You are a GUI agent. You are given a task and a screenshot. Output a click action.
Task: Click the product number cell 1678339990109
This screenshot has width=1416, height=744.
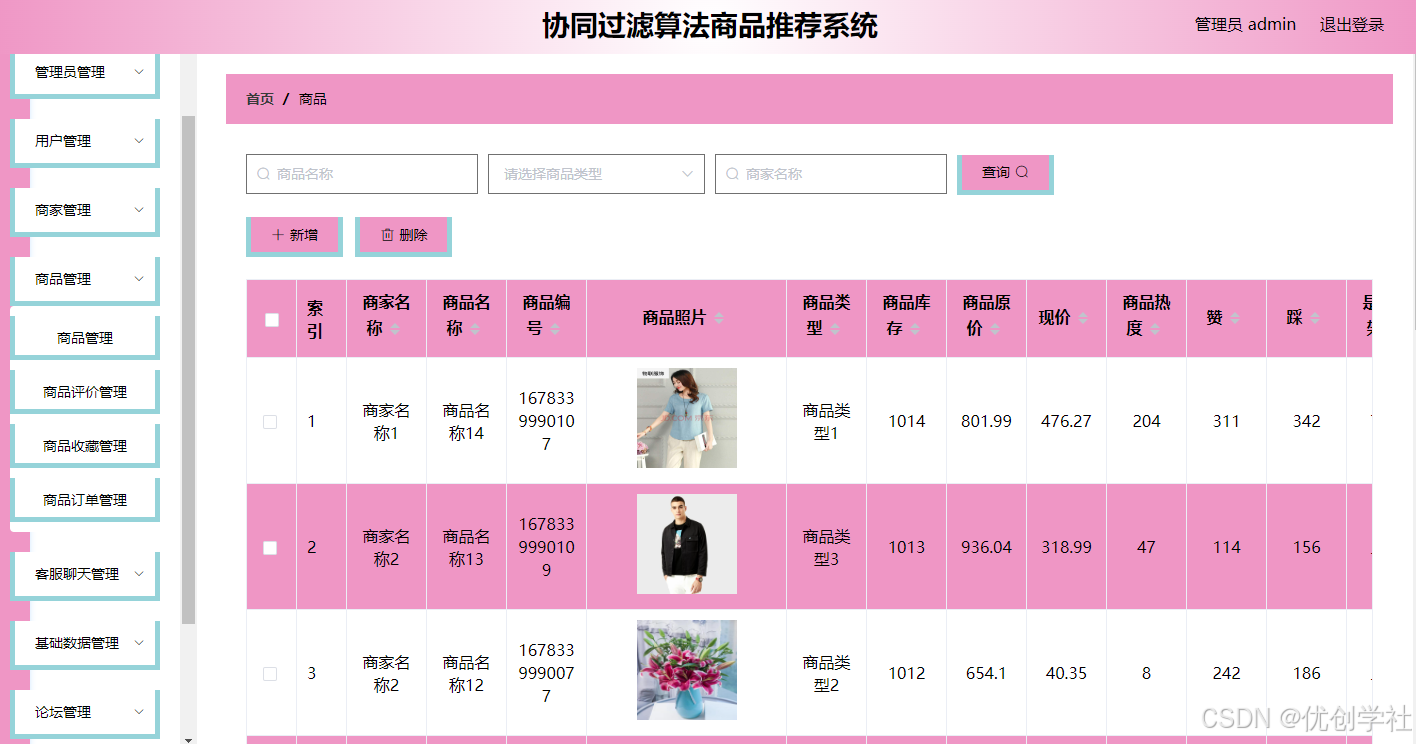547,547
